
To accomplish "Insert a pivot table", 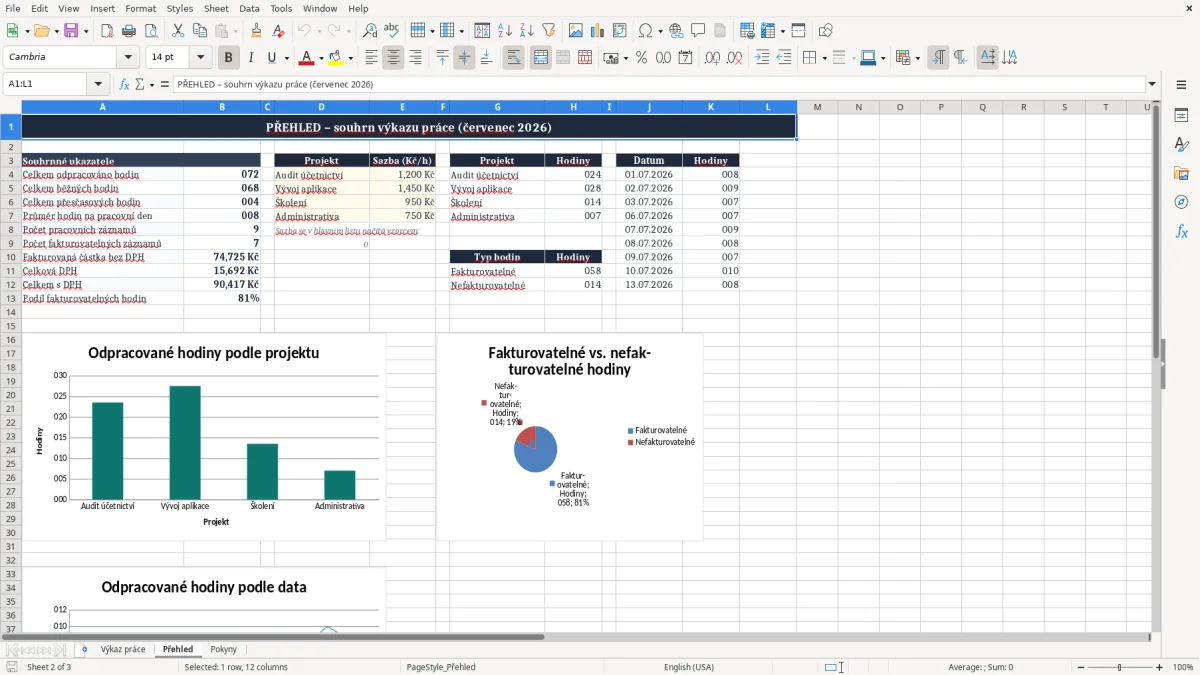I will pos(619,31).
